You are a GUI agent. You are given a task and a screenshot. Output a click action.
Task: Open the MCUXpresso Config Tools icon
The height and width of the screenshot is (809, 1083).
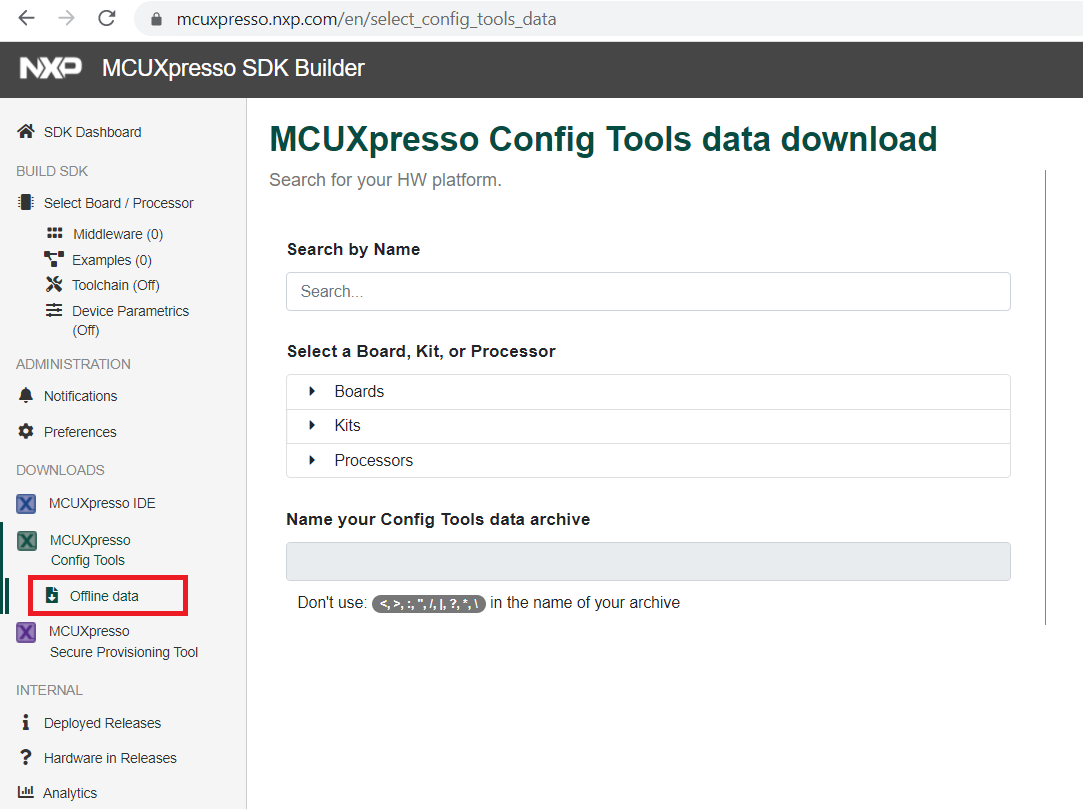click(x=25, y=540)
